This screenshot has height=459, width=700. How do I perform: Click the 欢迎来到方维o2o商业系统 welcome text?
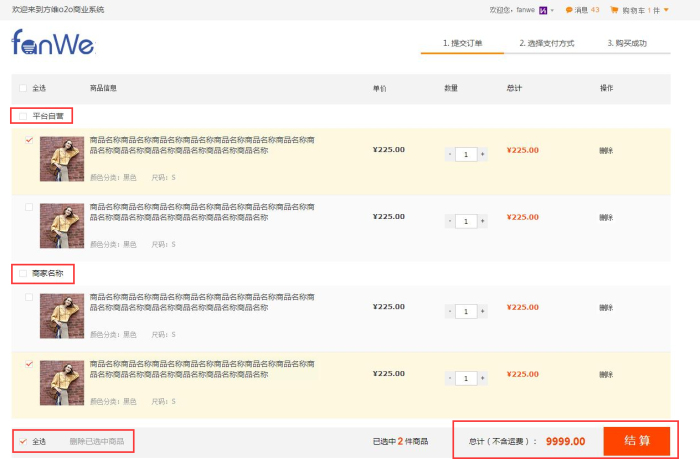[58, 9]
